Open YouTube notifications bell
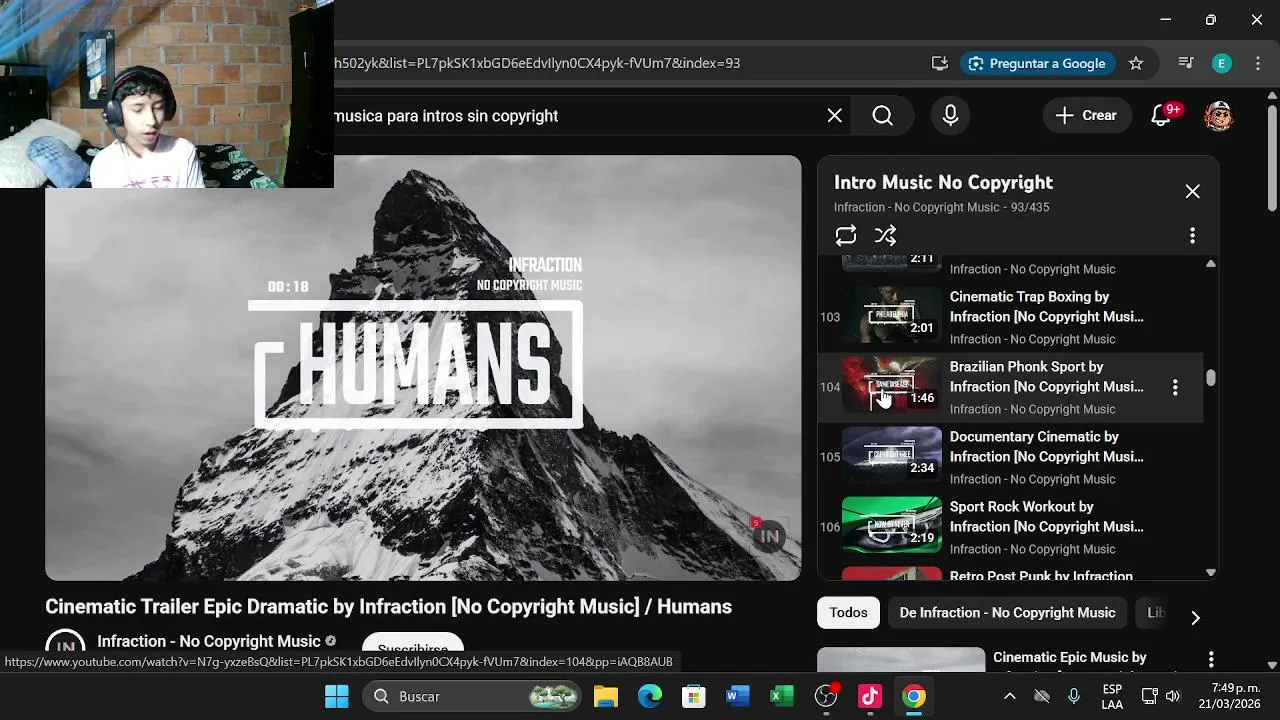The image size is (1280, 720). click(1161, 116)
